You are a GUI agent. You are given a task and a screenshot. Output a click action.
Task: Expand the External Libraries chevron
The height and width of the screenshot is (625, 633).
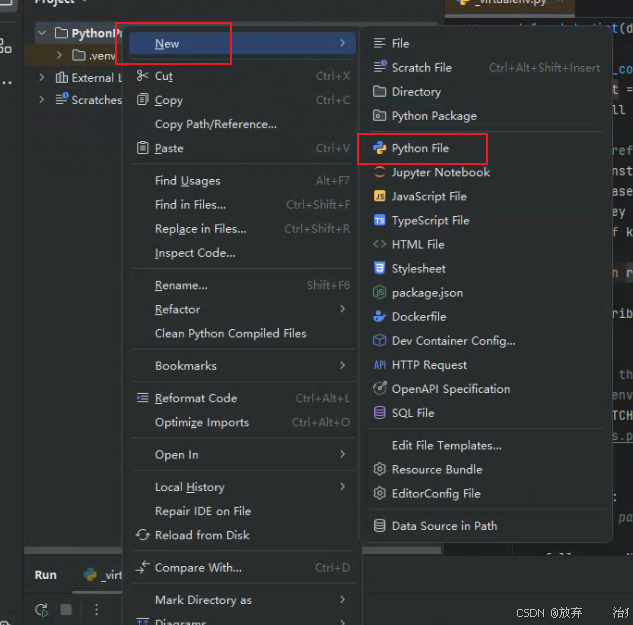pos(41,77)
